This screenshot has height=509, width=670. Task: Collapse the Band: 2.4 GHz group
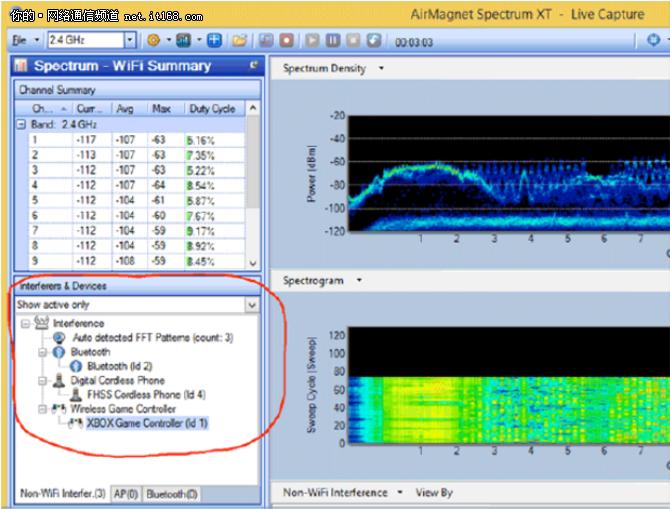click(x=21, y=125)
